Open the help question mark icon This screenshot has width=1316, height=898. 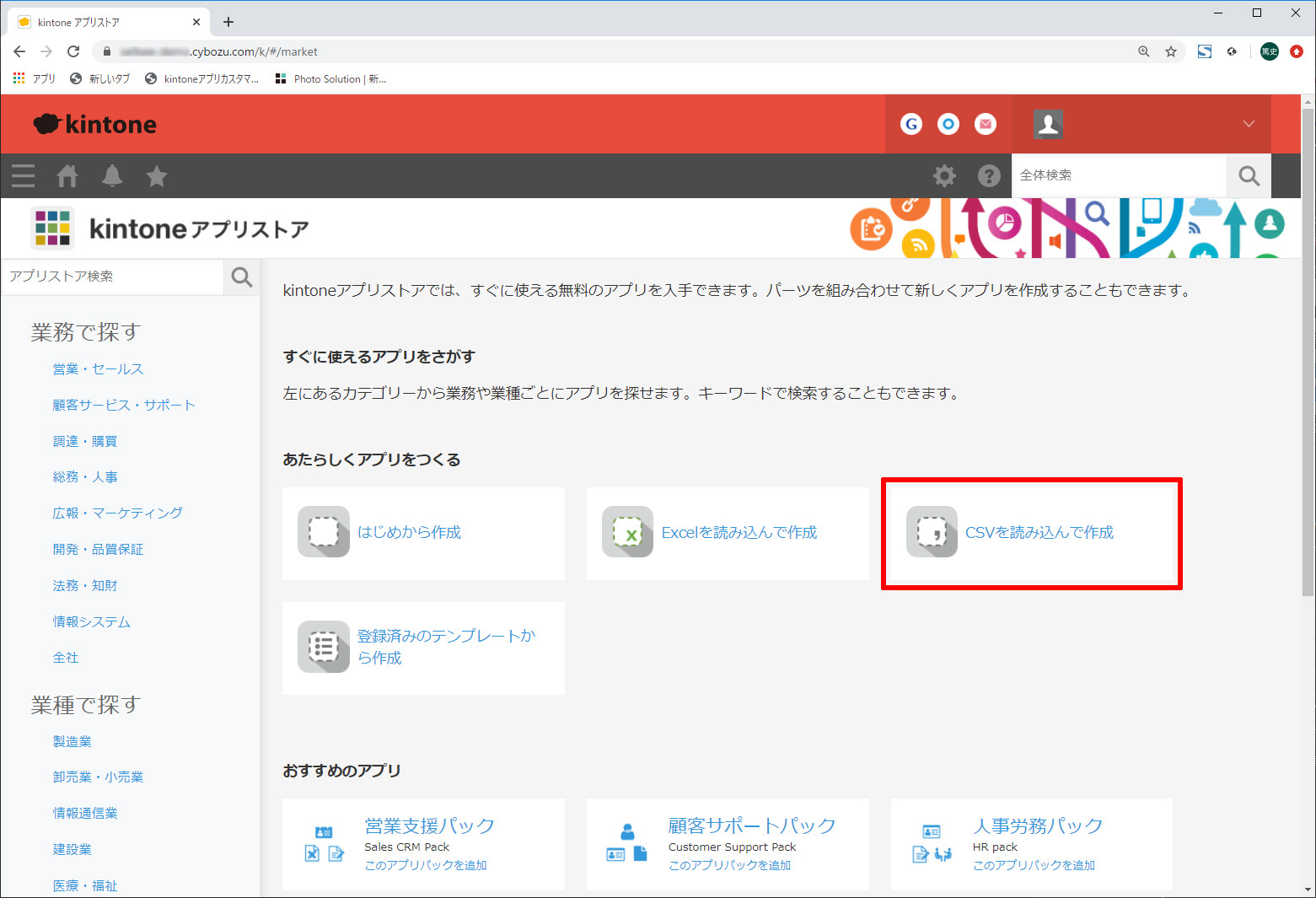pyautogui.click(x=989, y=175)
